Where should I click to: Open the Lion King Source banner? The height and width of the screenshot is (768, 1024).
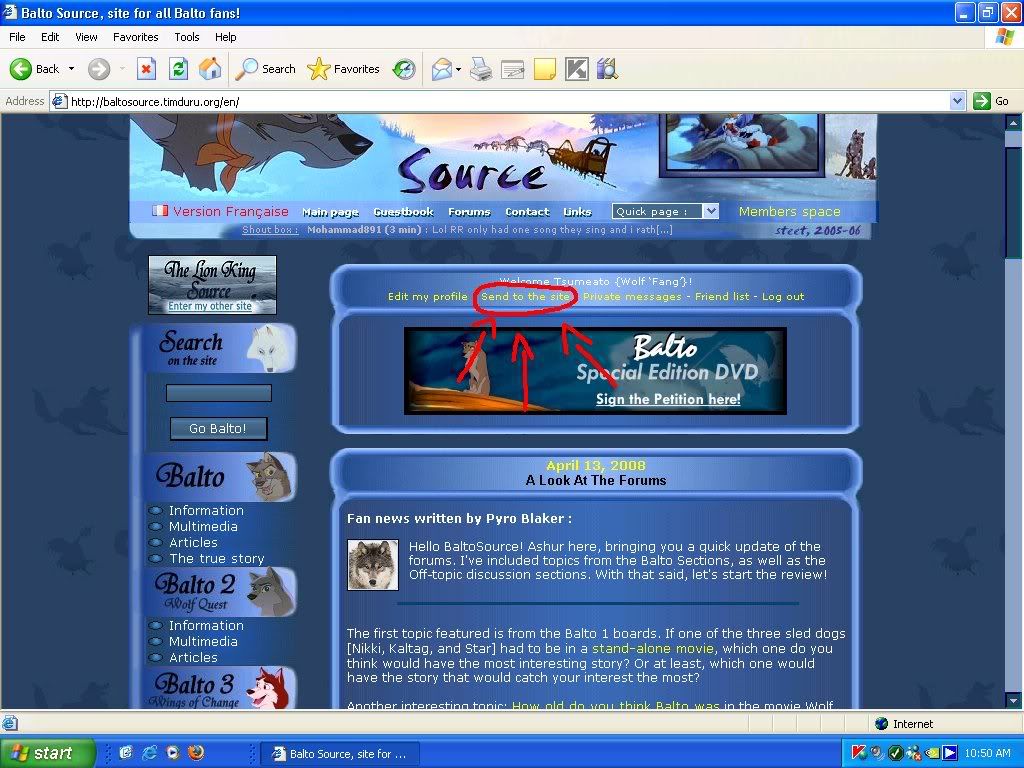click(212, 285)
